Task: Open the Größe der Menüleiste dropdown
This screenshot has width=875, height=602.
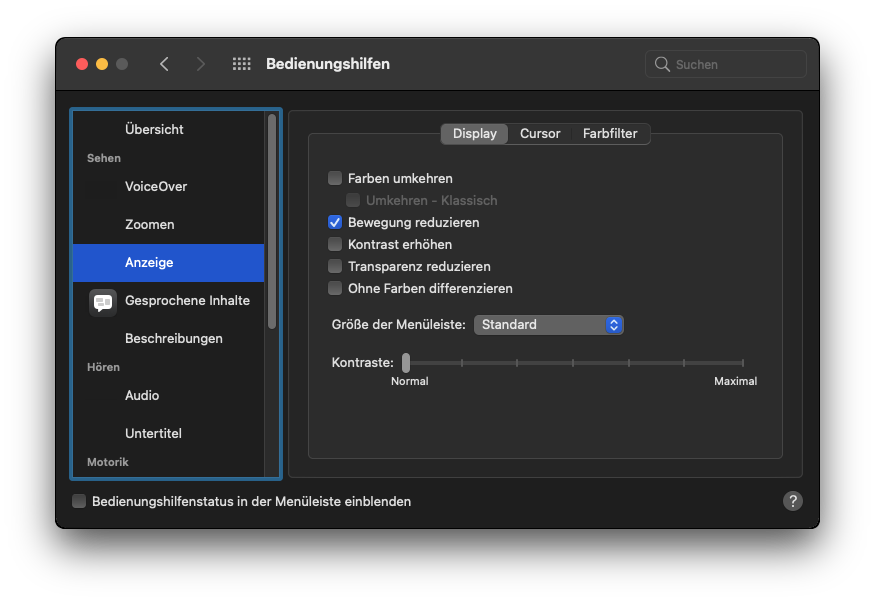Action: (548, 325)
